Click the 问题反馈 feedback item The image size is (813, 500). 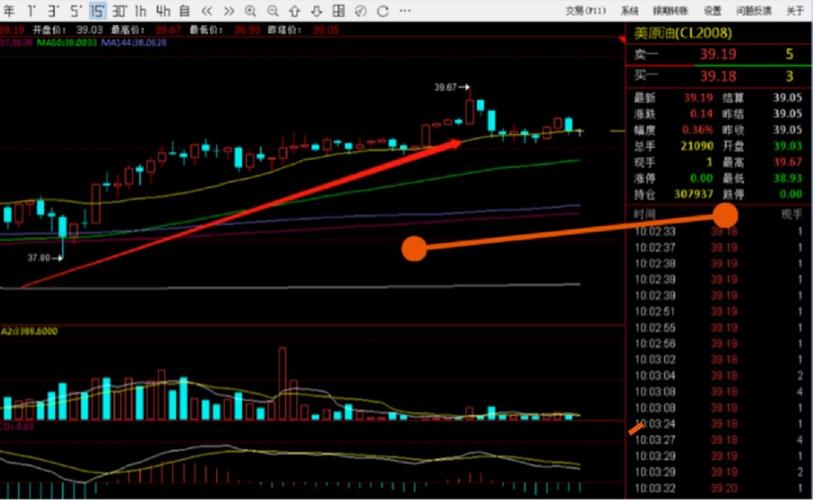point(754,11)
